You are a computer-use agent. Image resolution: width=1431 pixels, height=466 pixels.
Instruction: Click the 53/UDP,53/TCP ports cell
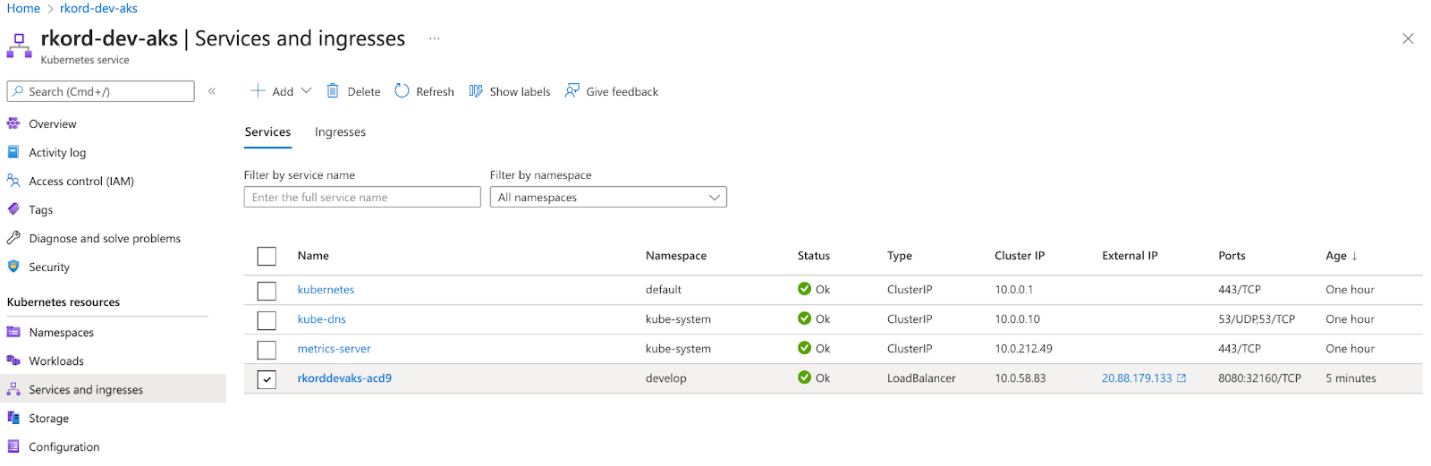pyautogui.click(x=1256, y=319)
